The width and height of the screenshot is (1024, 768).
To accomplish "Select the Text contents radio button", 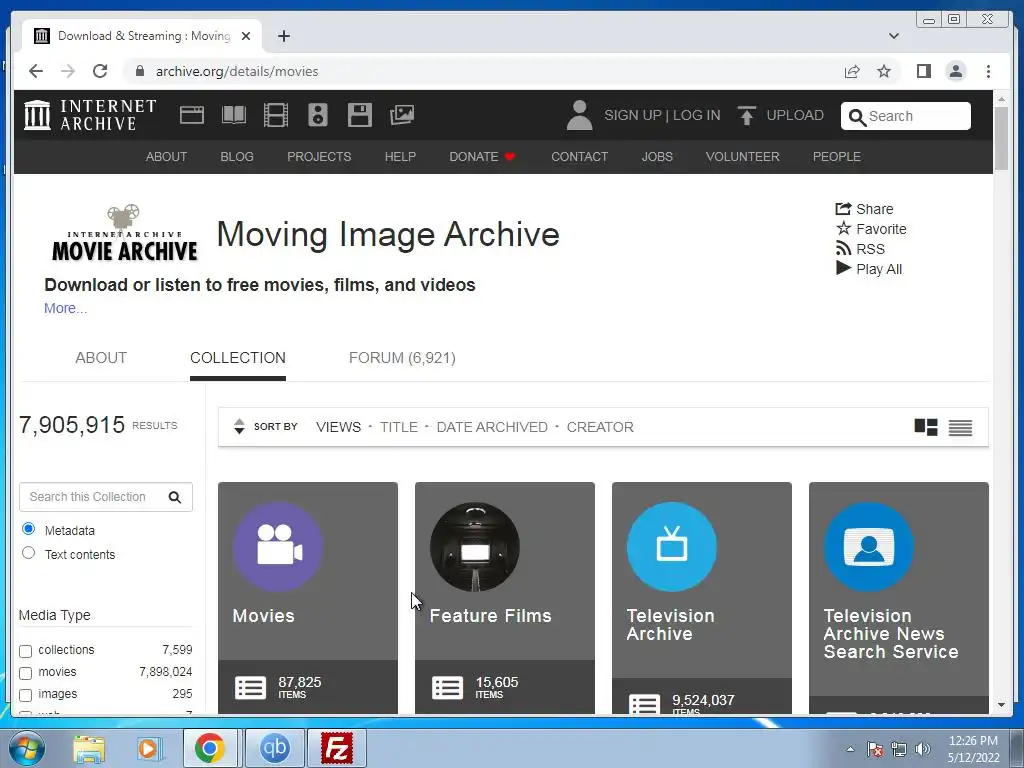I will 28,553.
